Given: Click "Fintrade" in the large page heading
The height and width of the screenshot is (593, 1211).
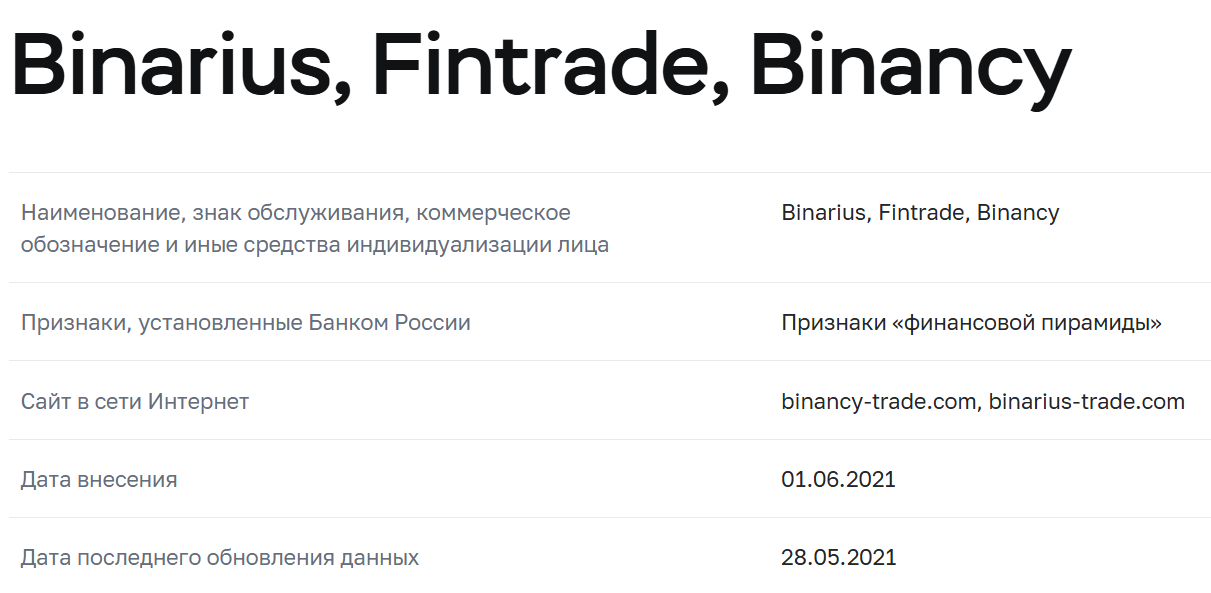Looking at the screenshot, I should click(x=540, y=68).
